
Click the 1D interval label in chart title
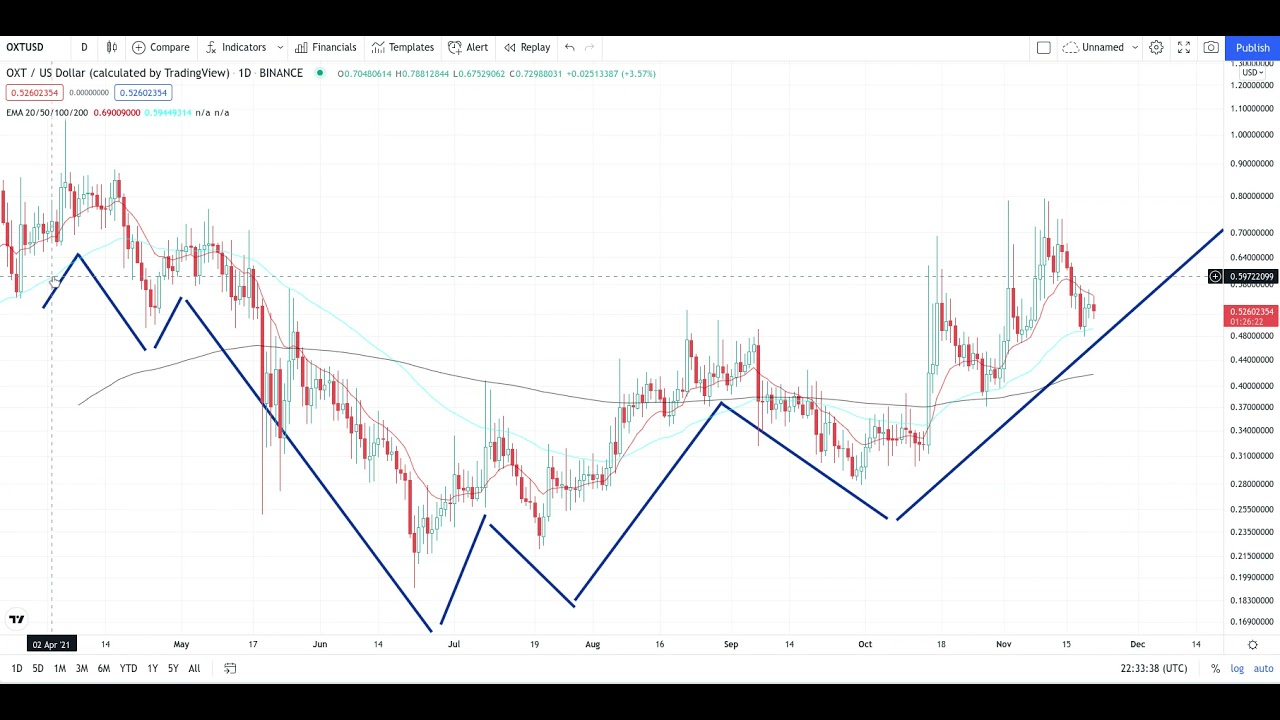pyautogui.click(x=244, y=73)
